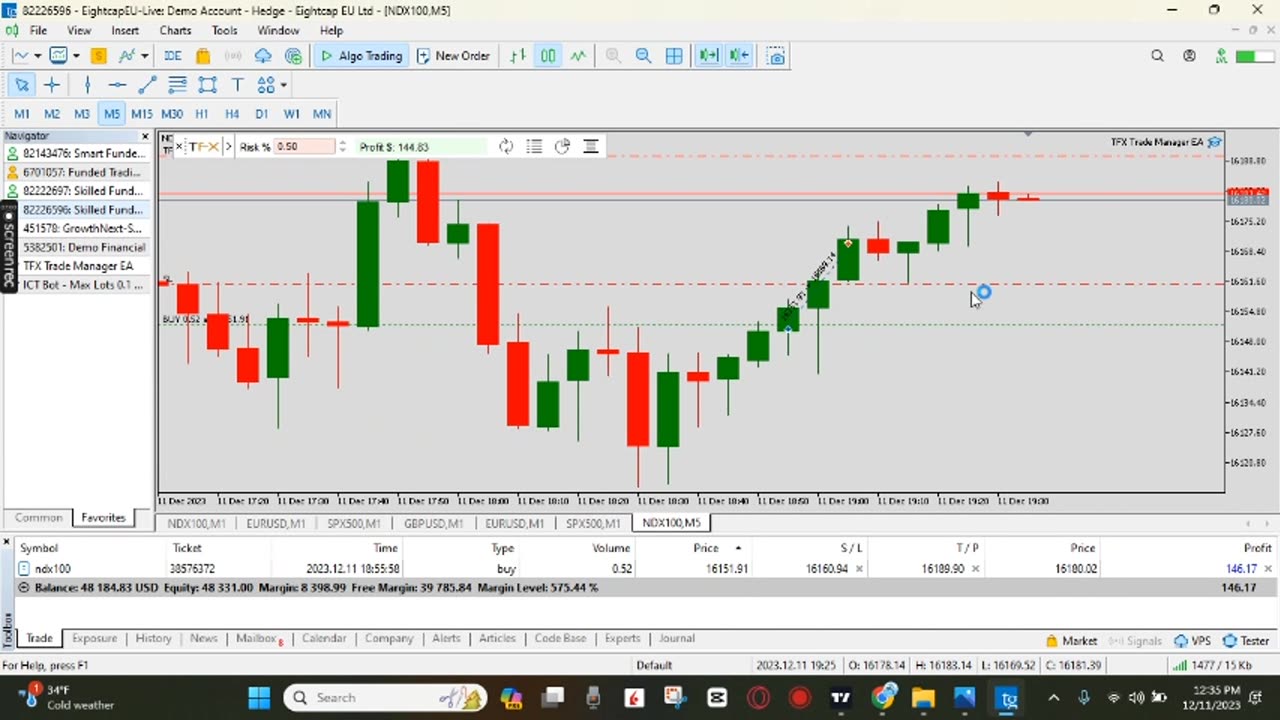The height and width of the screenshot is (720, 1280).
Task: Open the weather widget in taskbar
Action: pos(68,697)
